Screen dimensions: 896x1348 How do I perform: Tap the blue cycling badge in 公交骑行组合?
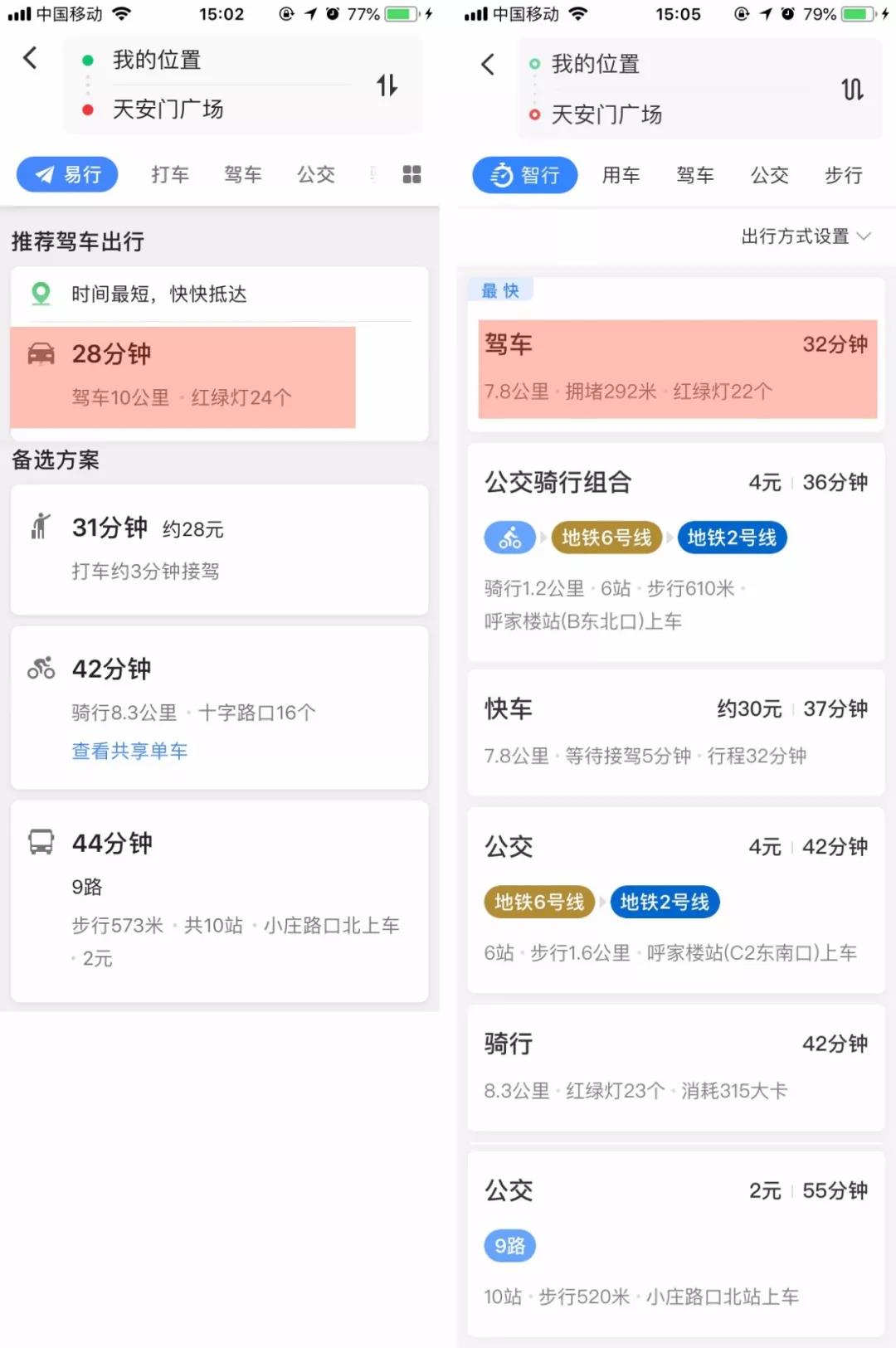[x=510, y=538]
